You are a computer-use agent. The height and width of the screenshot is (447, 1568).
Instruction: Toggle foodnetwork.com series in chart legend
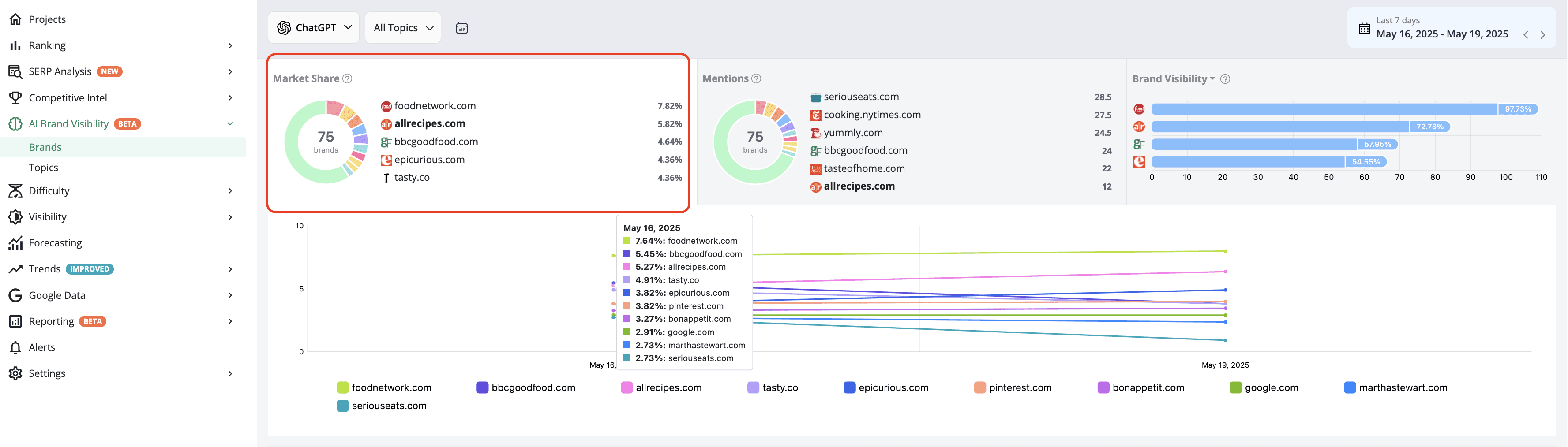[384, 388]
